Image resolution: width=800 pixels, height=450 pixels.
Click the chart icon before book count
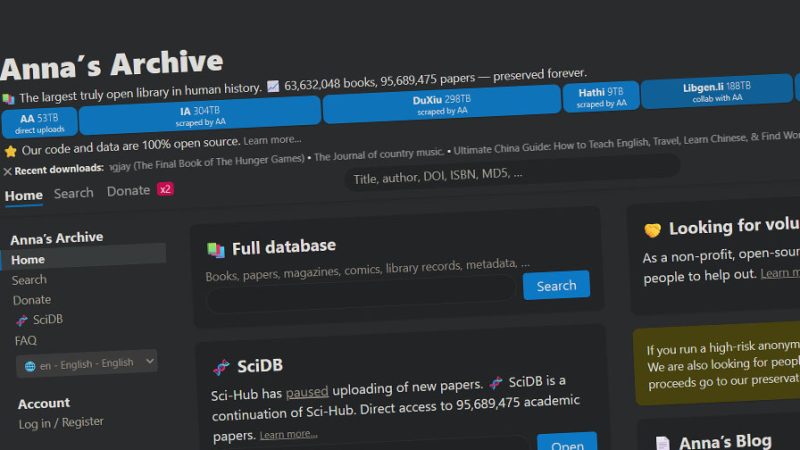click(x=273, y=86)
